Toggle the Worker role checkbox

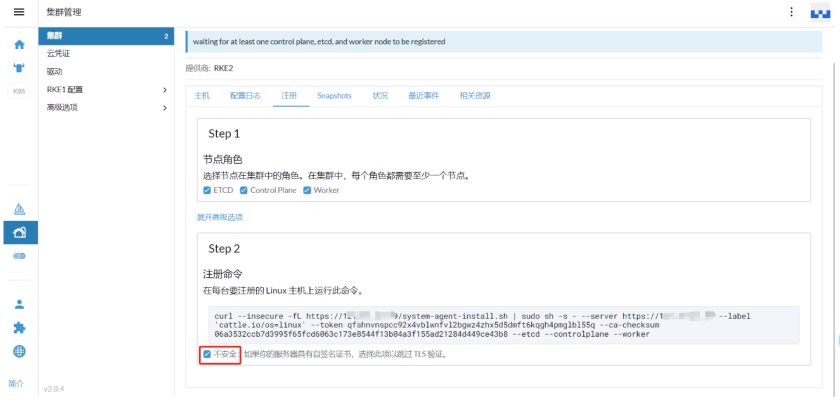point(307,190)
